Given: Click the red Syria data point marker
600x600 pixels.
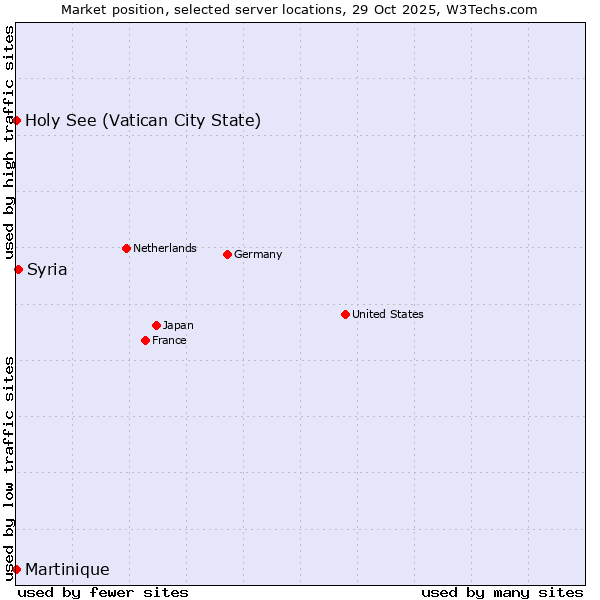Looking at the screenshot, I should [18, 269].
